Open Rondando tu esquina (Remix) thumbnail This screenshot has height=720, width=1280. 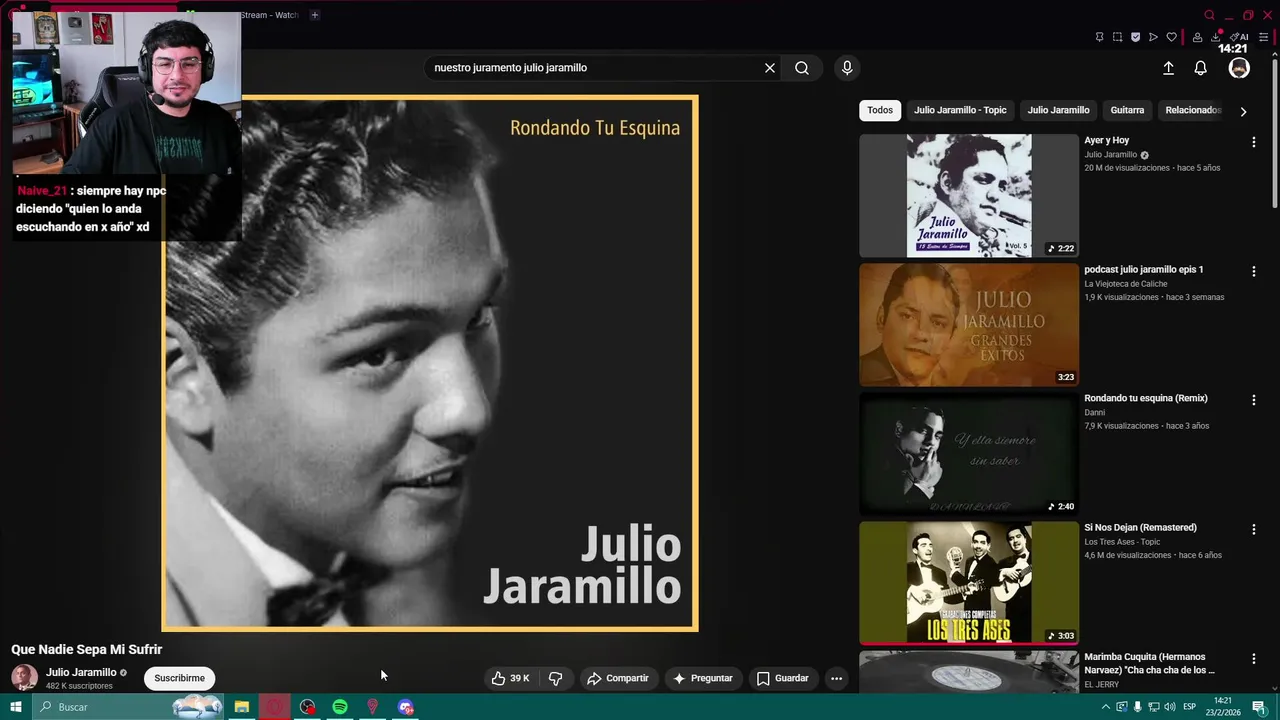point(969,454)
